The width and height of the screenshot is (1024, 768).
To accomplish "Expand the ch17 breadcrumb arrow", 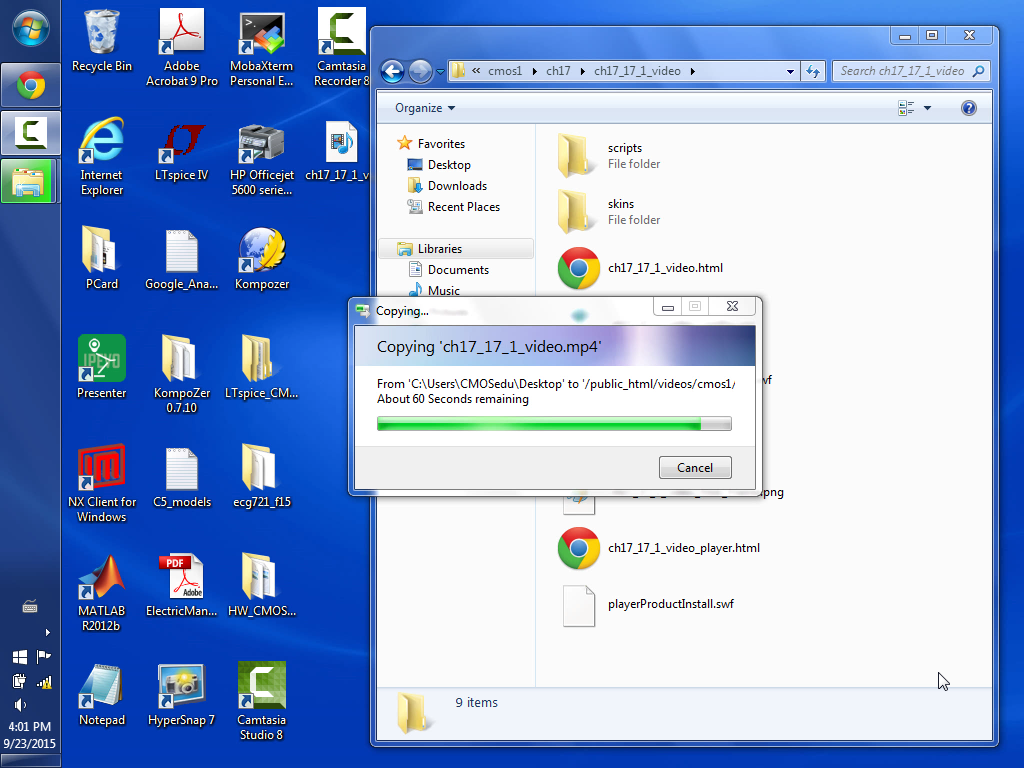I will [x=582, y=71].
